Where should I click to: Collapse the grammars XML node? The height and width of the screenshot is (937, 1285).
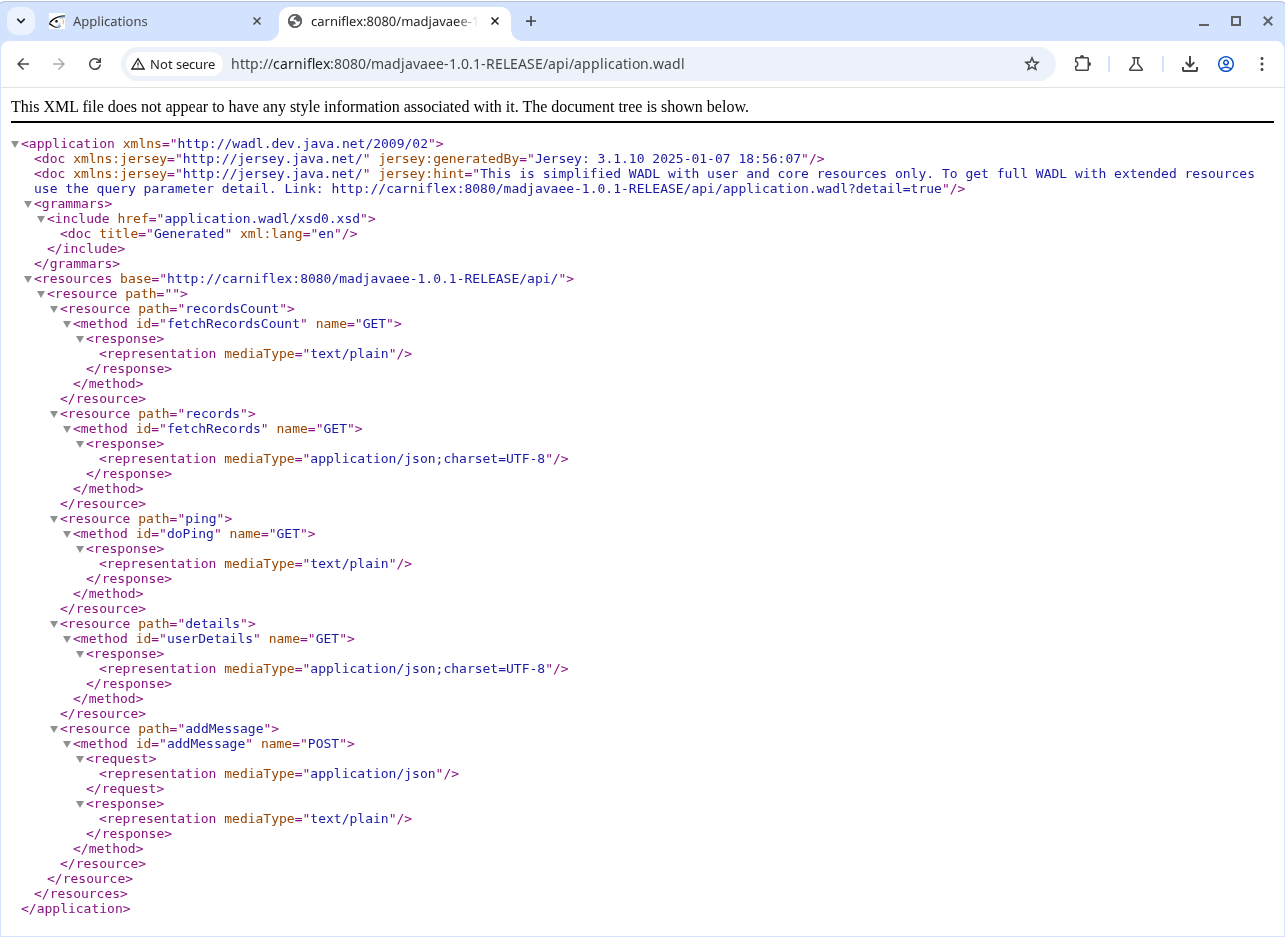click(x=28, y=204)
